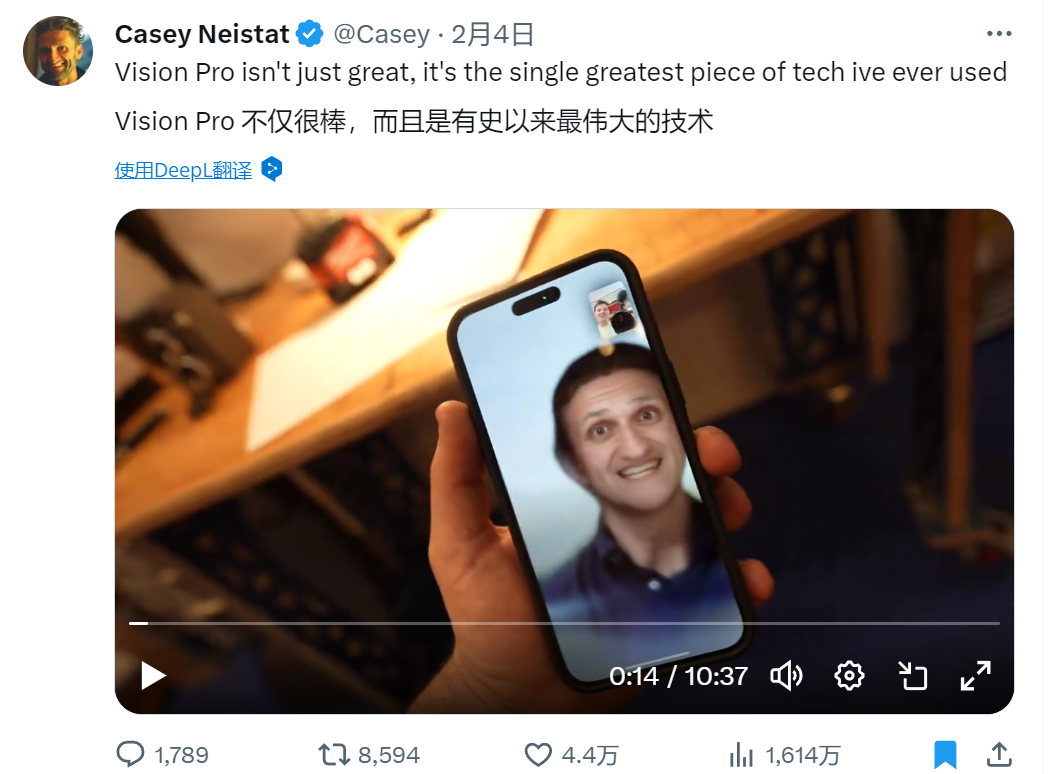Play the video with the play button

153,676
